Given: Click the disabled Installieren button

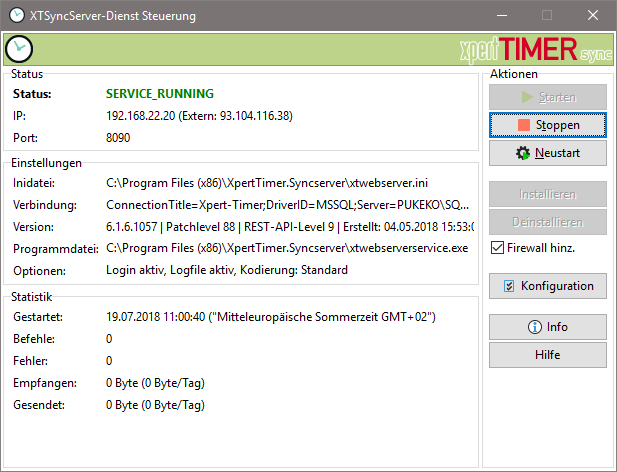Looking at the screenshot, I should [x=547, y=194].
